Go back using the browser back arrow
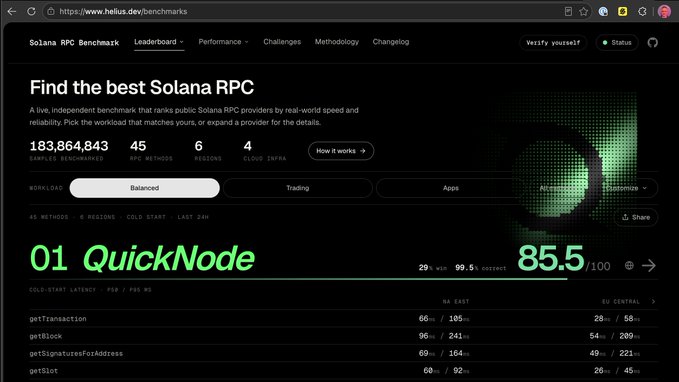 pos(12,12)
